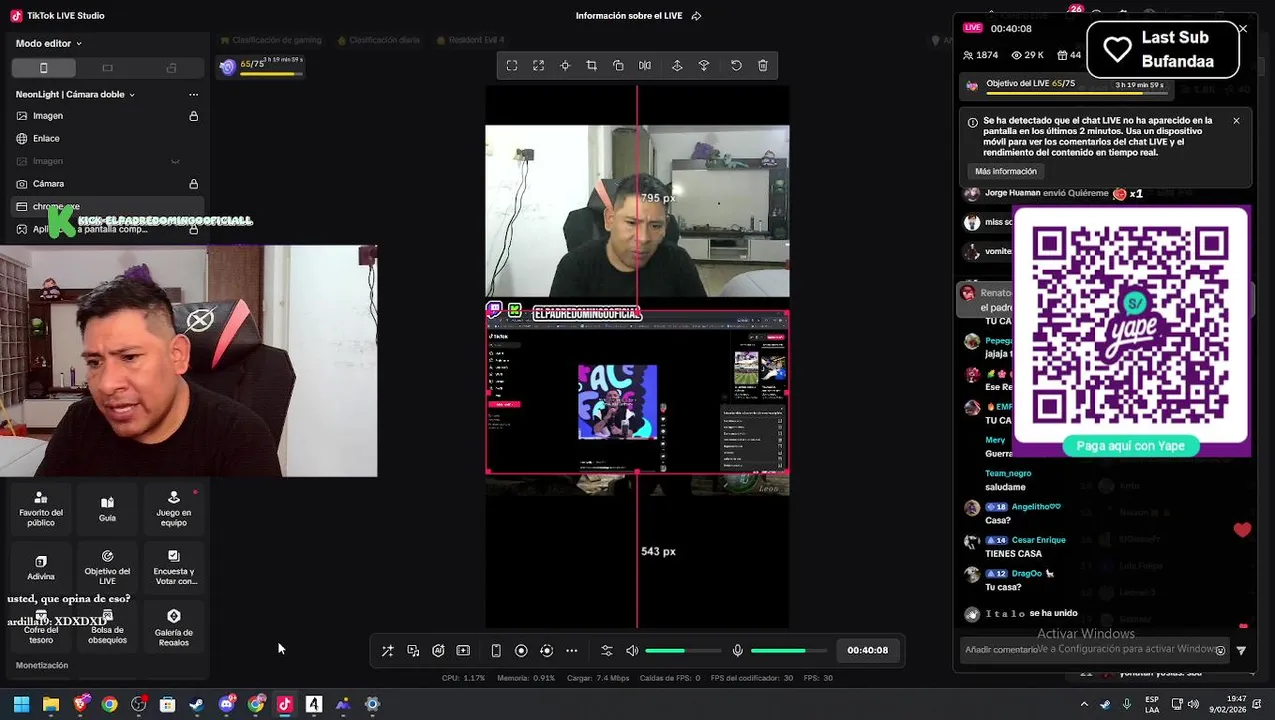Click the LIVE goal progress bar in chat panel
1275x720 pixels.
tap(1075, 93)
